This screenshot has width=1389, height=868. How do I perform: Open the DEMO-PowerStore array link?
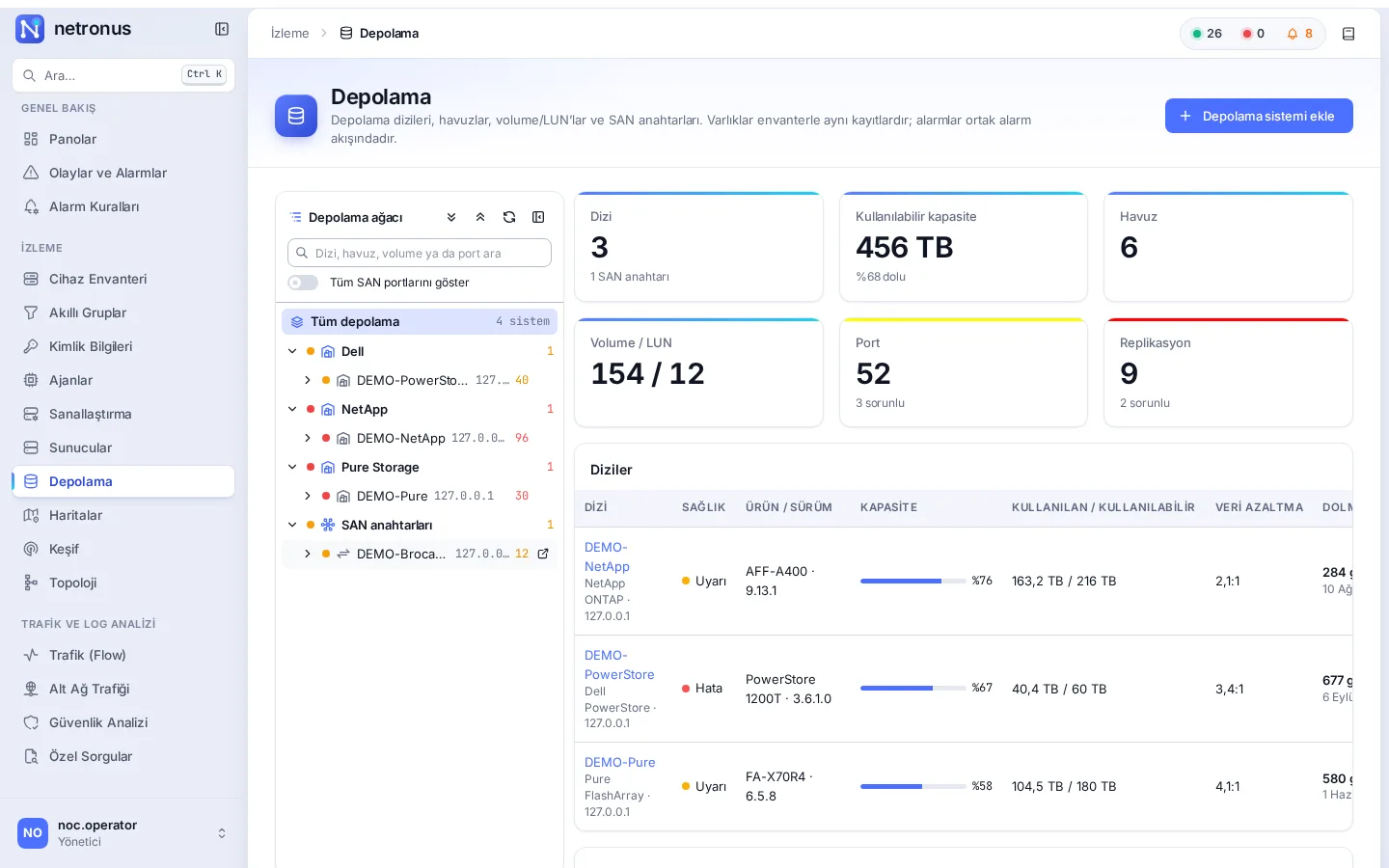point(619,665)
